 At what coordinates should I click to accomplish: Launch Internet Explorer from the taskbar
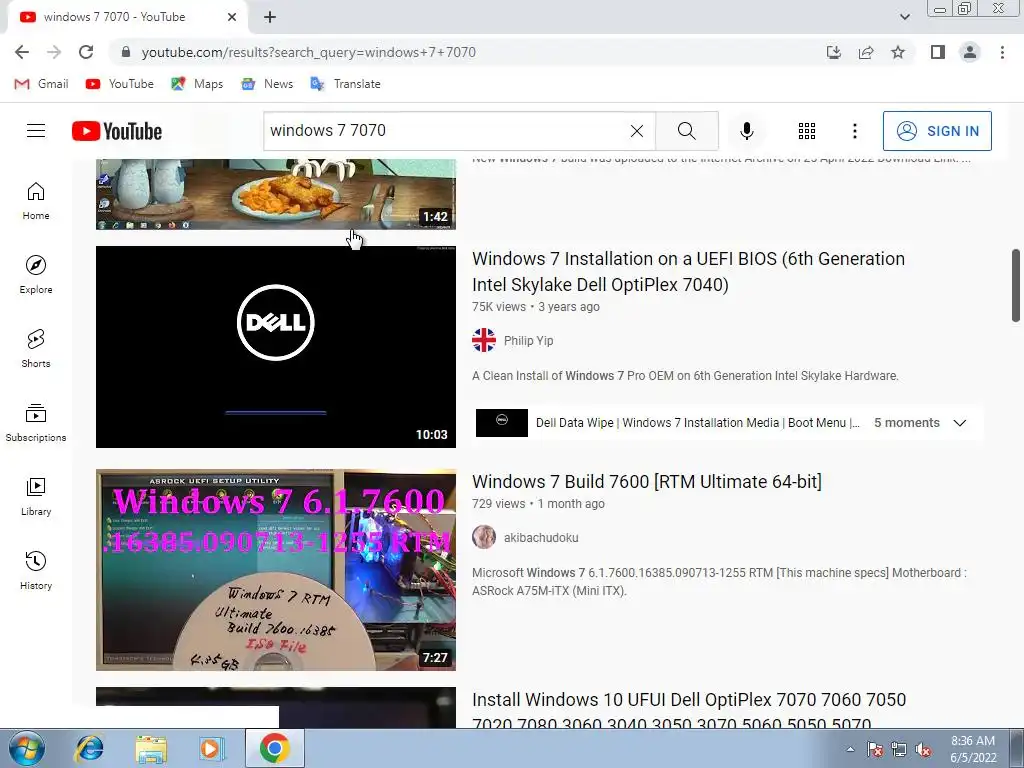pos(89,748)
